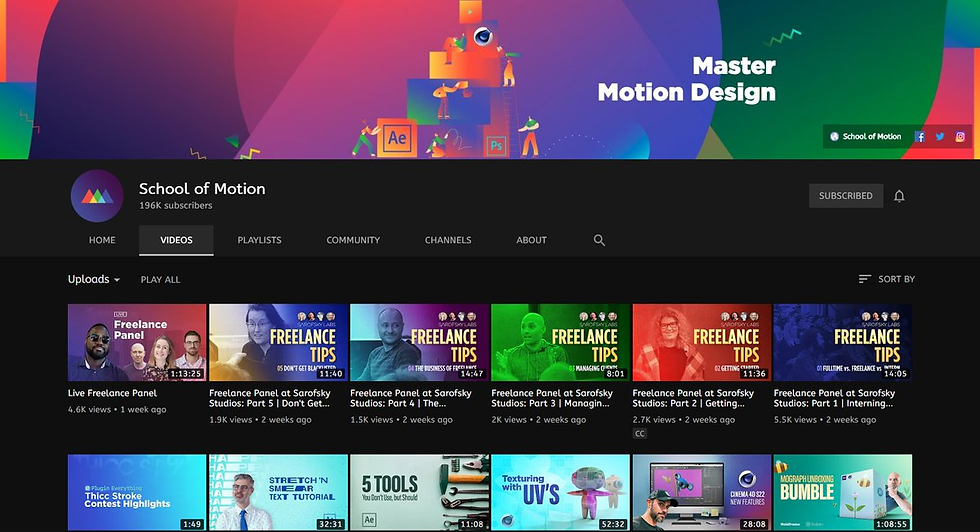Screen dimensions: 980x532
Task: Click the 4.6K views • 1 week ago text
Action: point(117,409)
